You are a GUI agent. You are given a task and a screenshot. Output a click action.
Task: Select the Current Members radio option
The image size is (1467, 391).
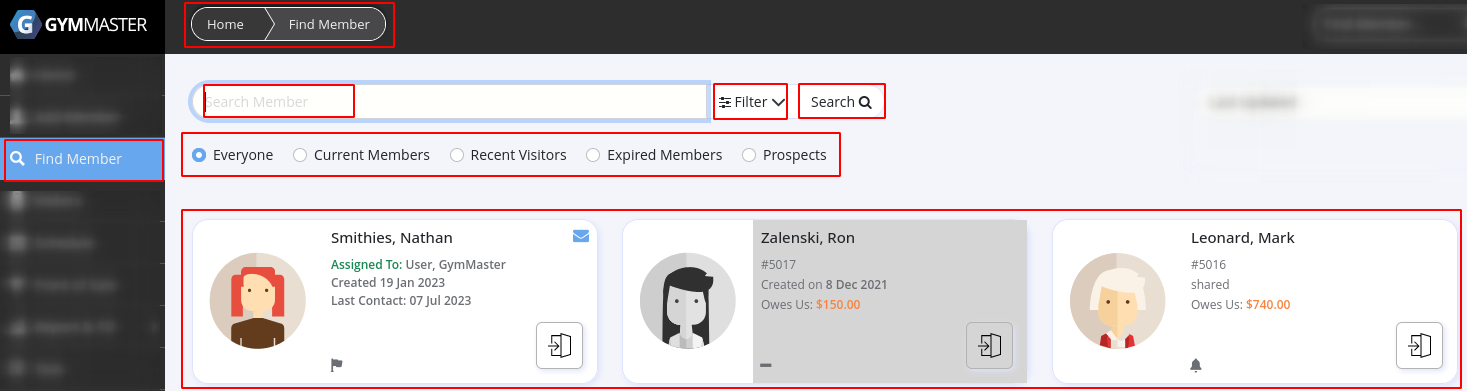coord(361,155)
